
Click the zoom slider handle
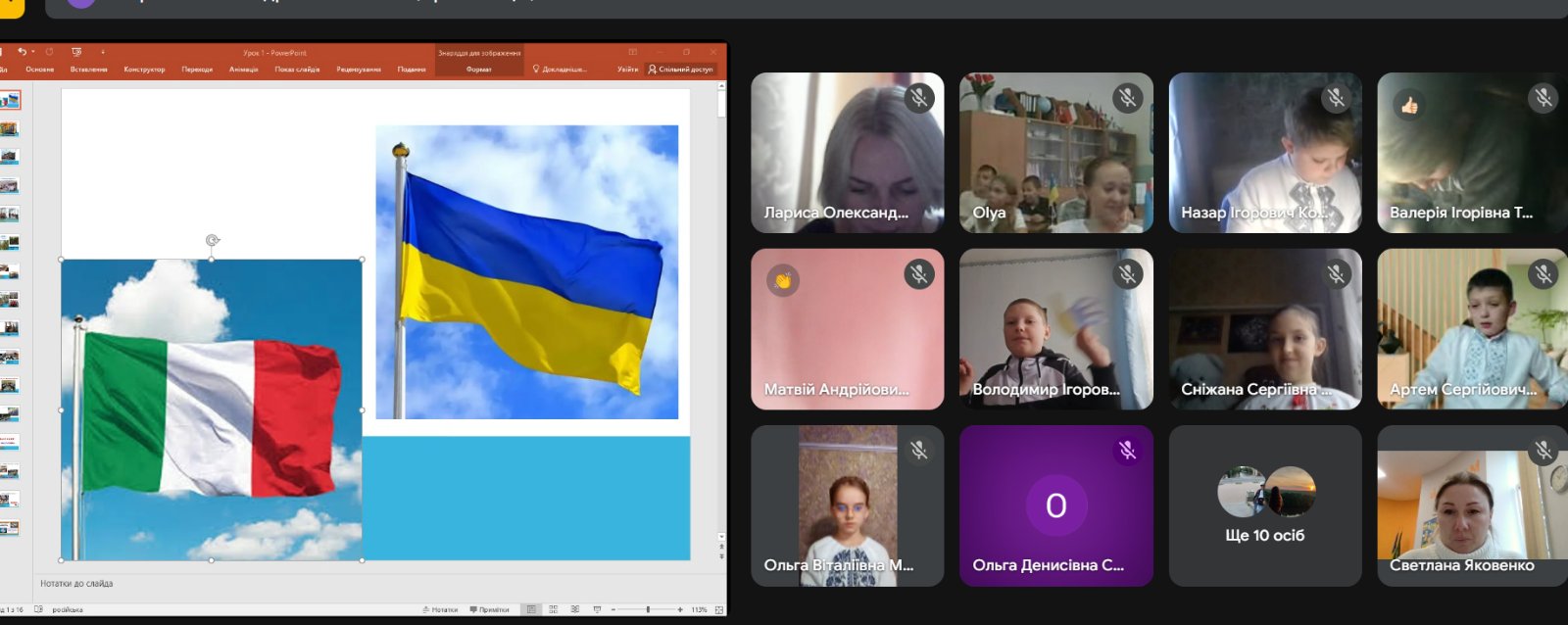pyautogui.click(x=648, y=609)
